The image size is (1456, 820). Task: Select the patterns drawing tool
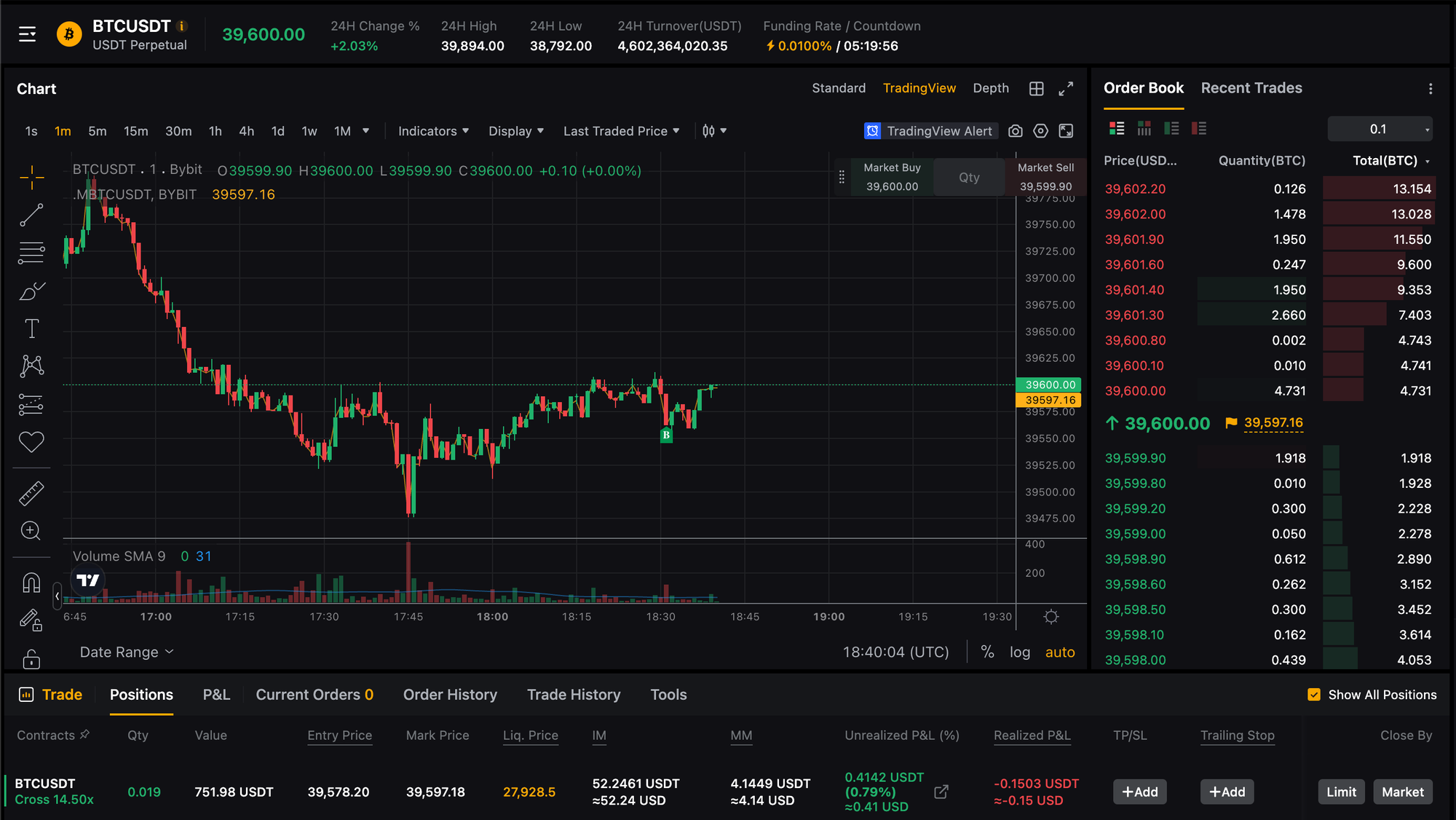[x=31, y=366]
